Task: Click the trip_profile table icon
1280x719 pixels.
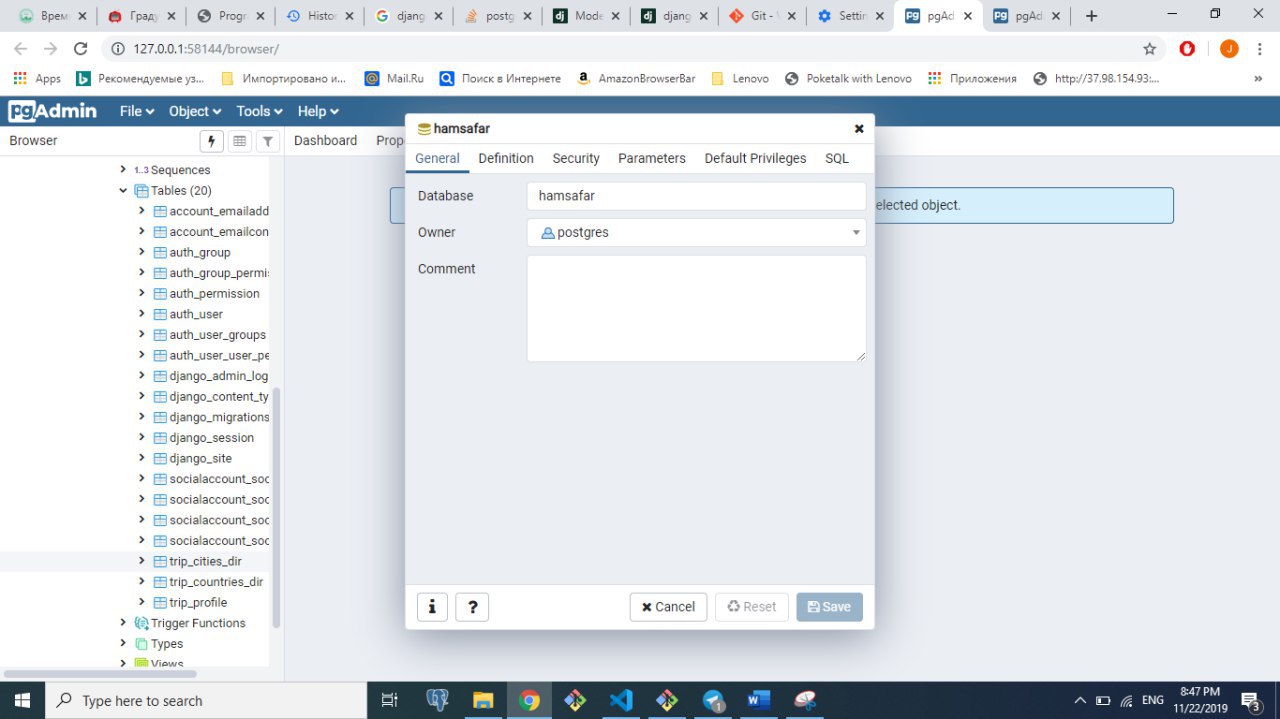Action: tap(160, 602)
